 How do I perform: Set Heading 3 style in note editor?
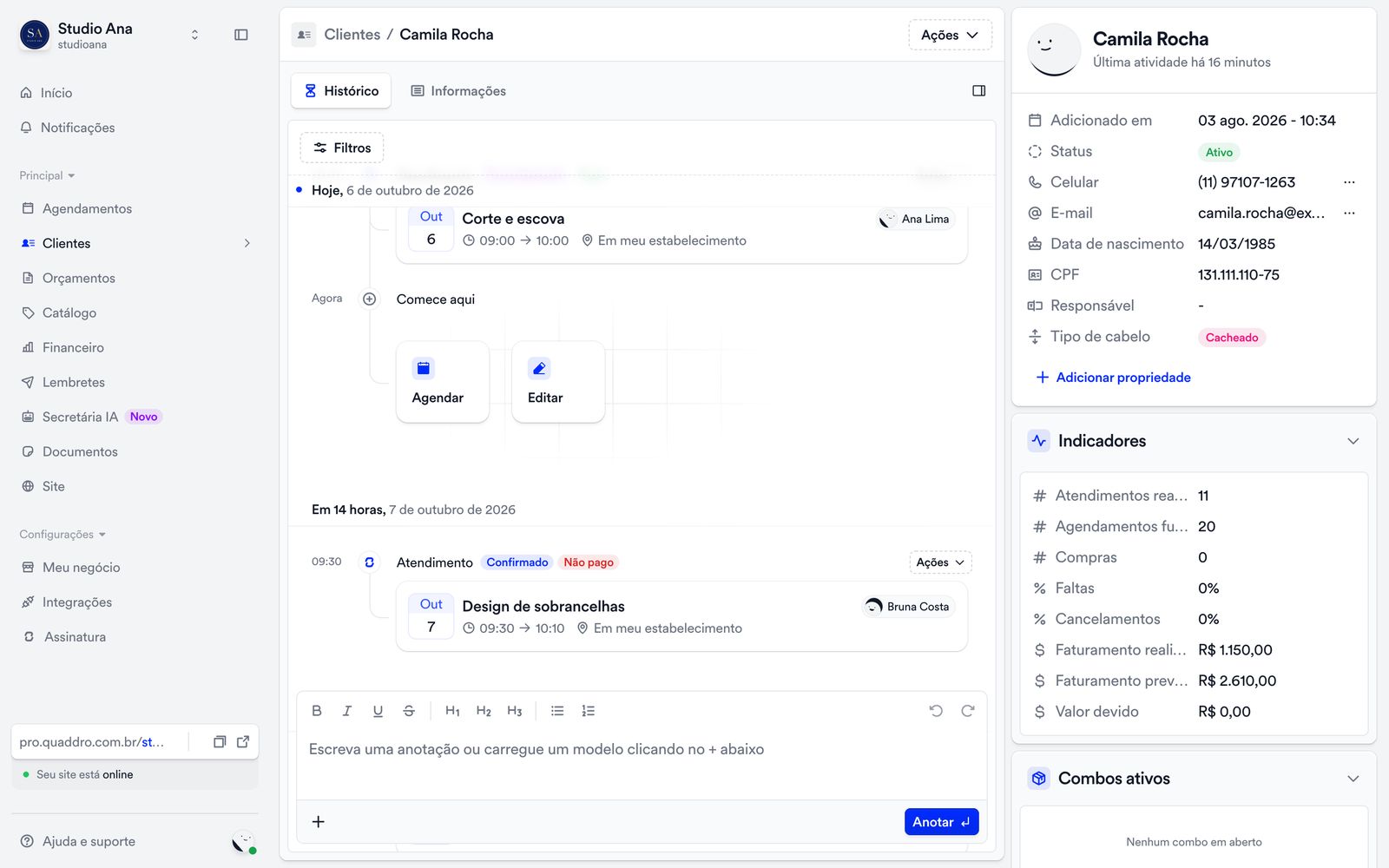[x=515, y=711]
